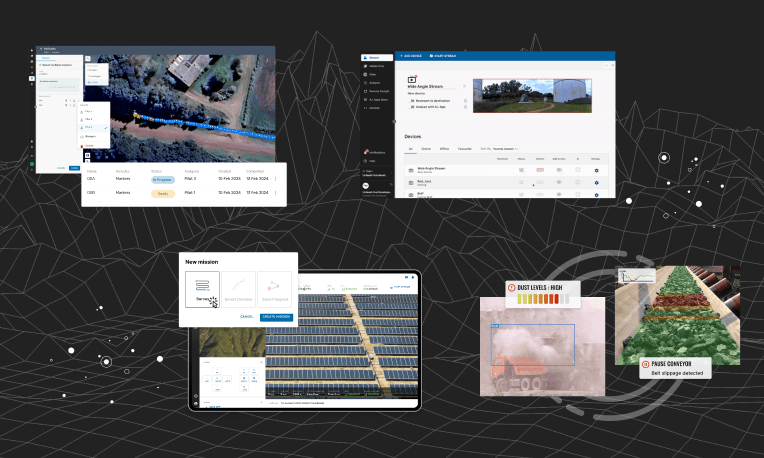
Task: Switch to the Favourite devices tab
Action: point(465,149)
